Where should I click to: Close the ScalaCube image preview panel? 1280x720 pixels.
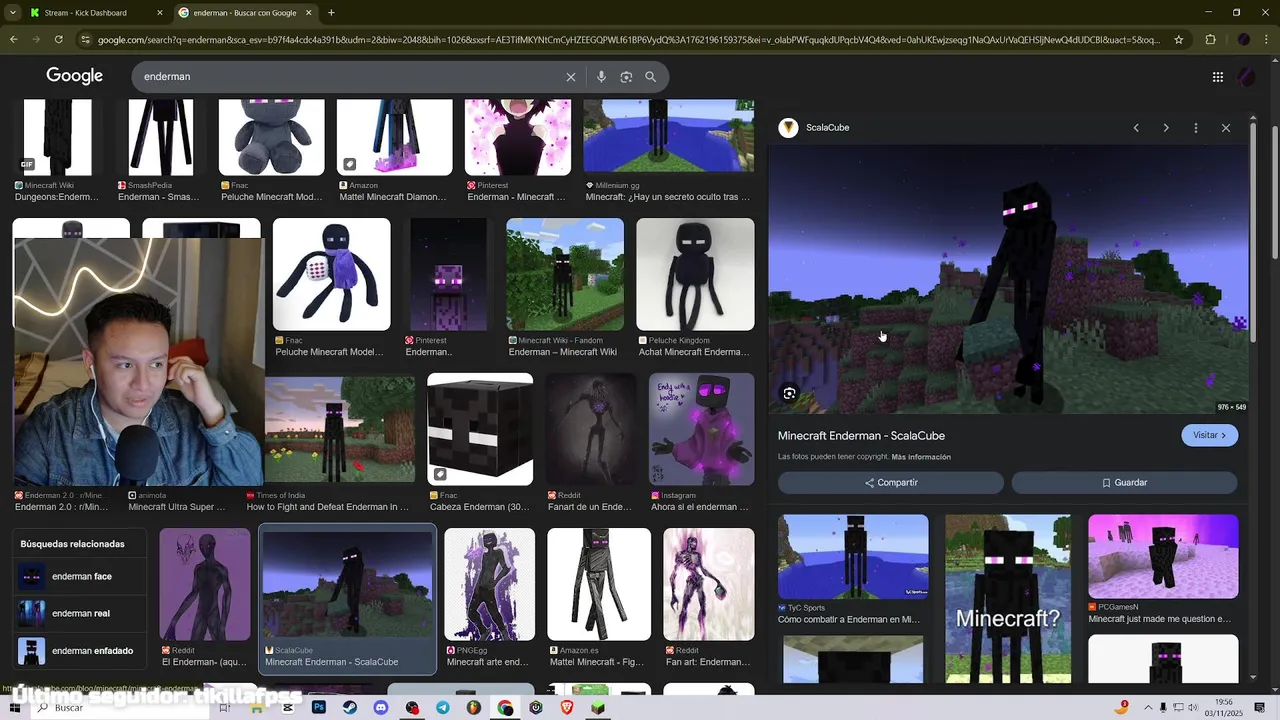(1226, 128)
